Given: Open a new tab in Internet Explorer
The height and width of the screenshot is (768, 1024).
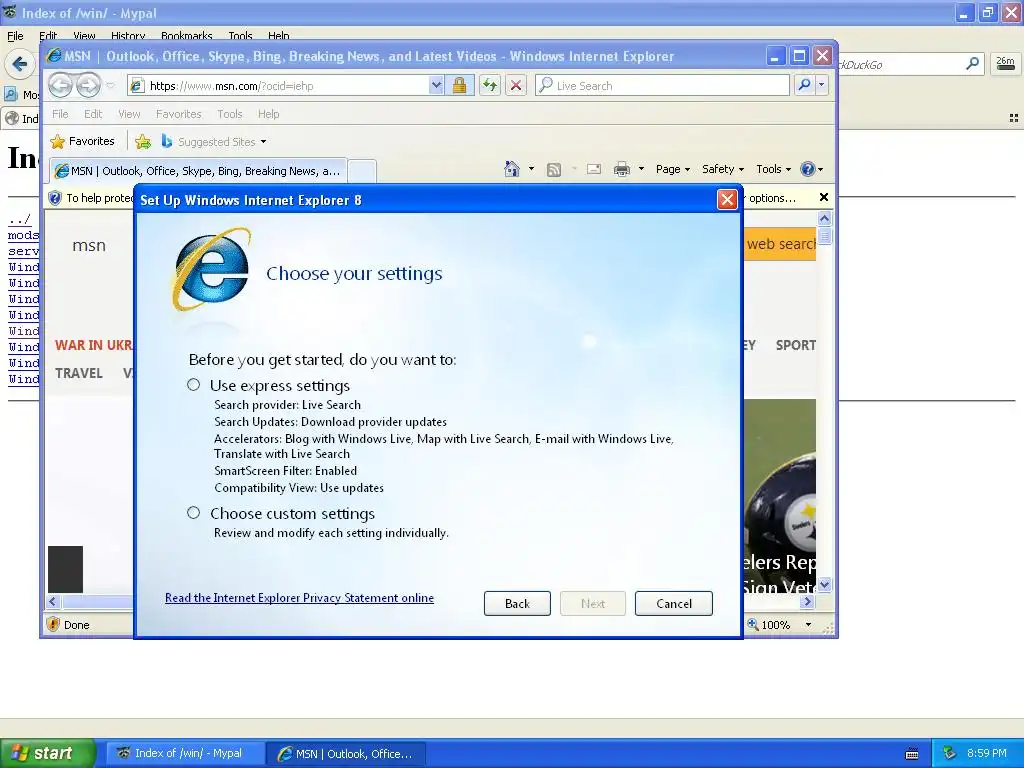Looking at the screenshot, I should (362, 171).
